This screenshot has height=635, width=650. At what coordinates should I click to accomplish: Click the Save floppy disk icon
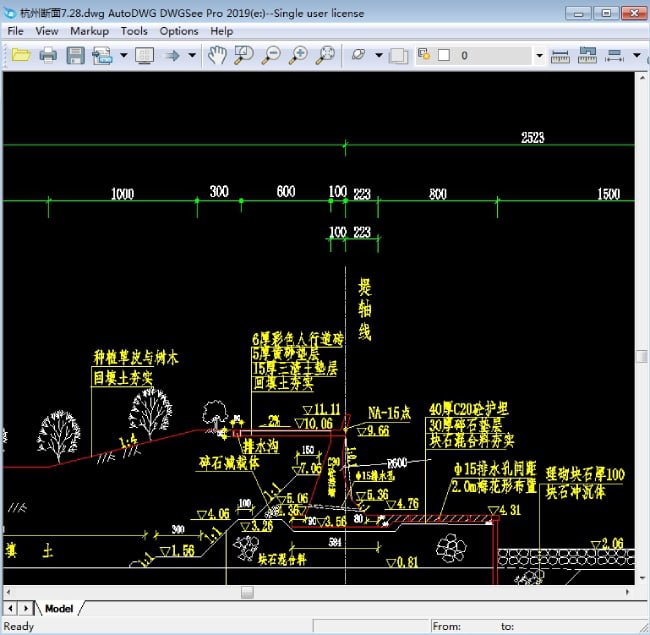tap(75, 56)
